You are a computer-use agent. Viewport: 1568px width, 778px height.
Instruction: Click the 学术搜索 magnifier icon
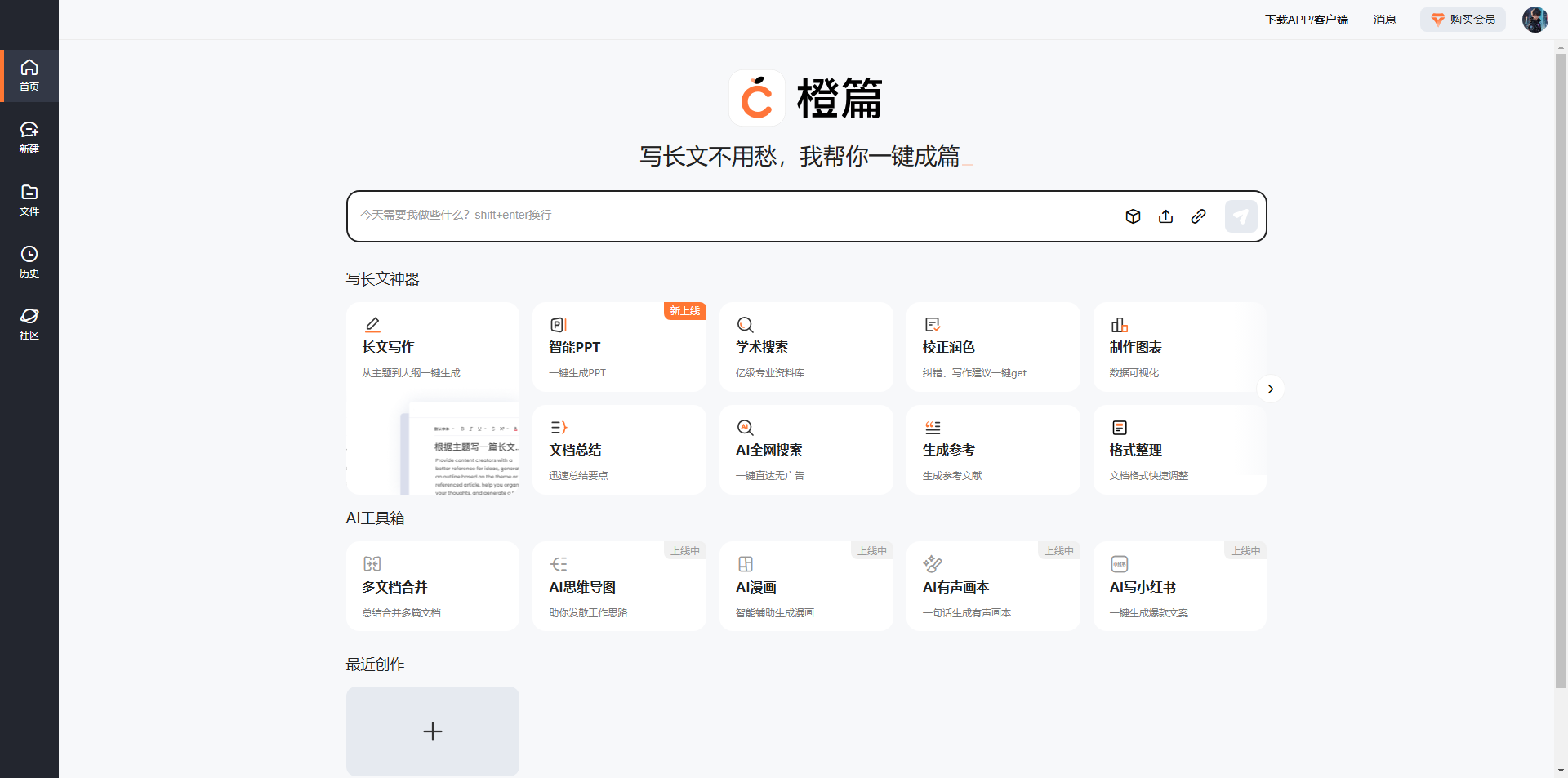click(745, 324)
